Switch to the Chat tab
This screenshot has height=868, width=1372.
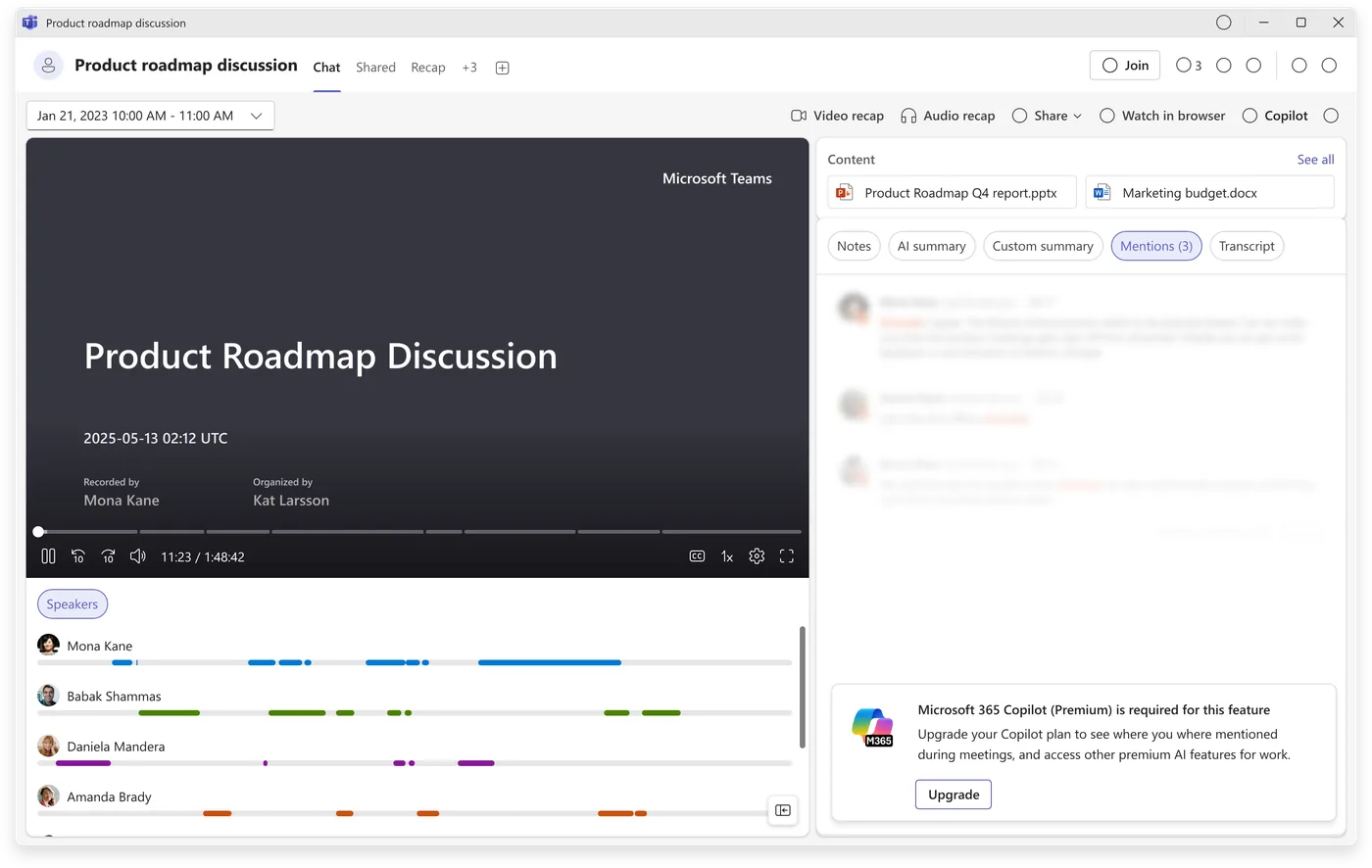326,68
